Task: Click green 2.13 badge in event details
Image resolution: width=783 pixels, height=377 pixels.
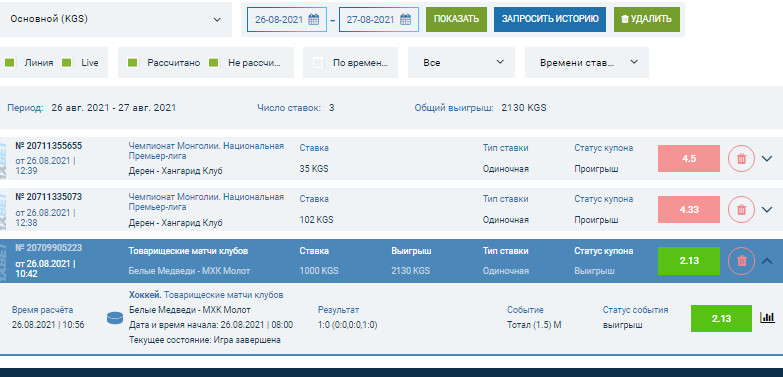Action: 721,319
